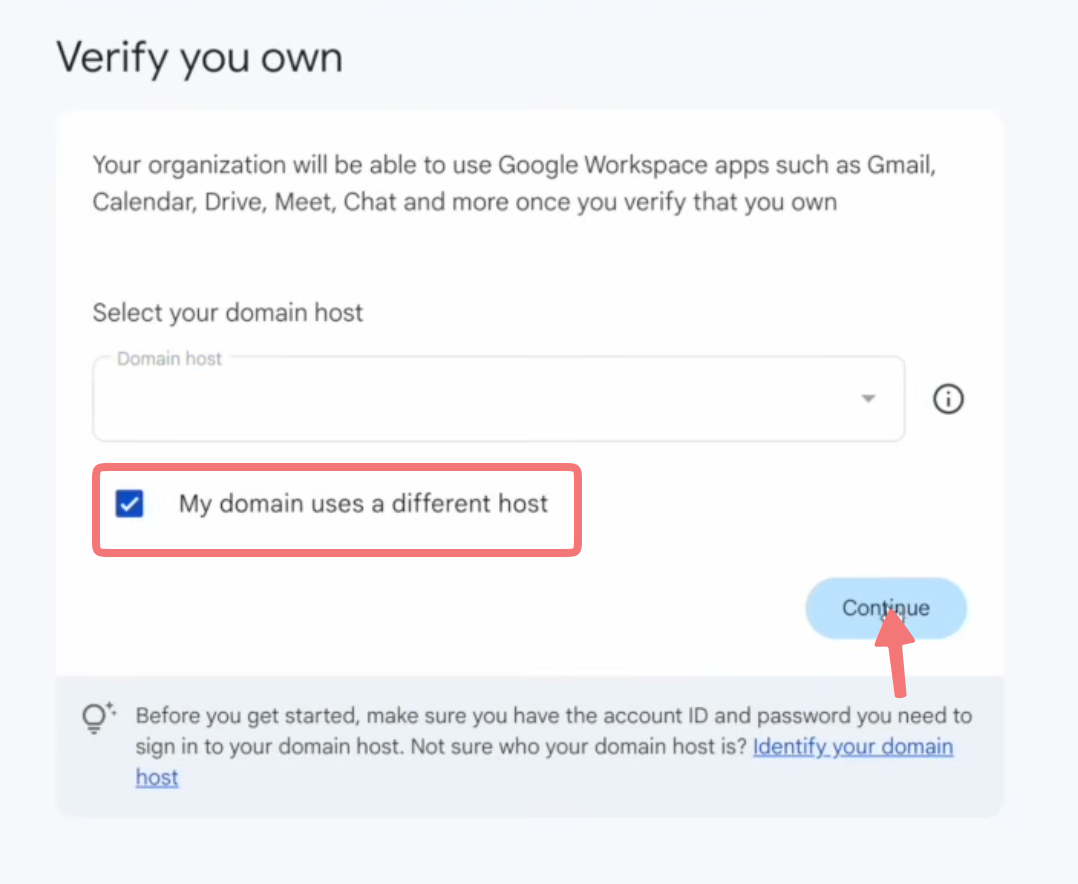Click the 'My domain uses a different host' label
The image size is (1078, 884).
363,504
